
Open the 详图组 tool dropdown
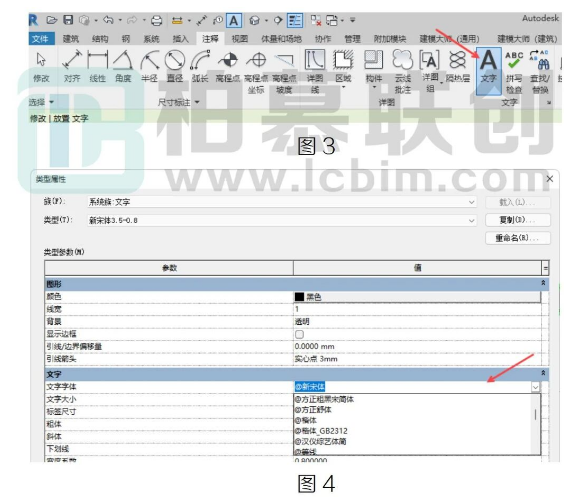tap(441, 83)
